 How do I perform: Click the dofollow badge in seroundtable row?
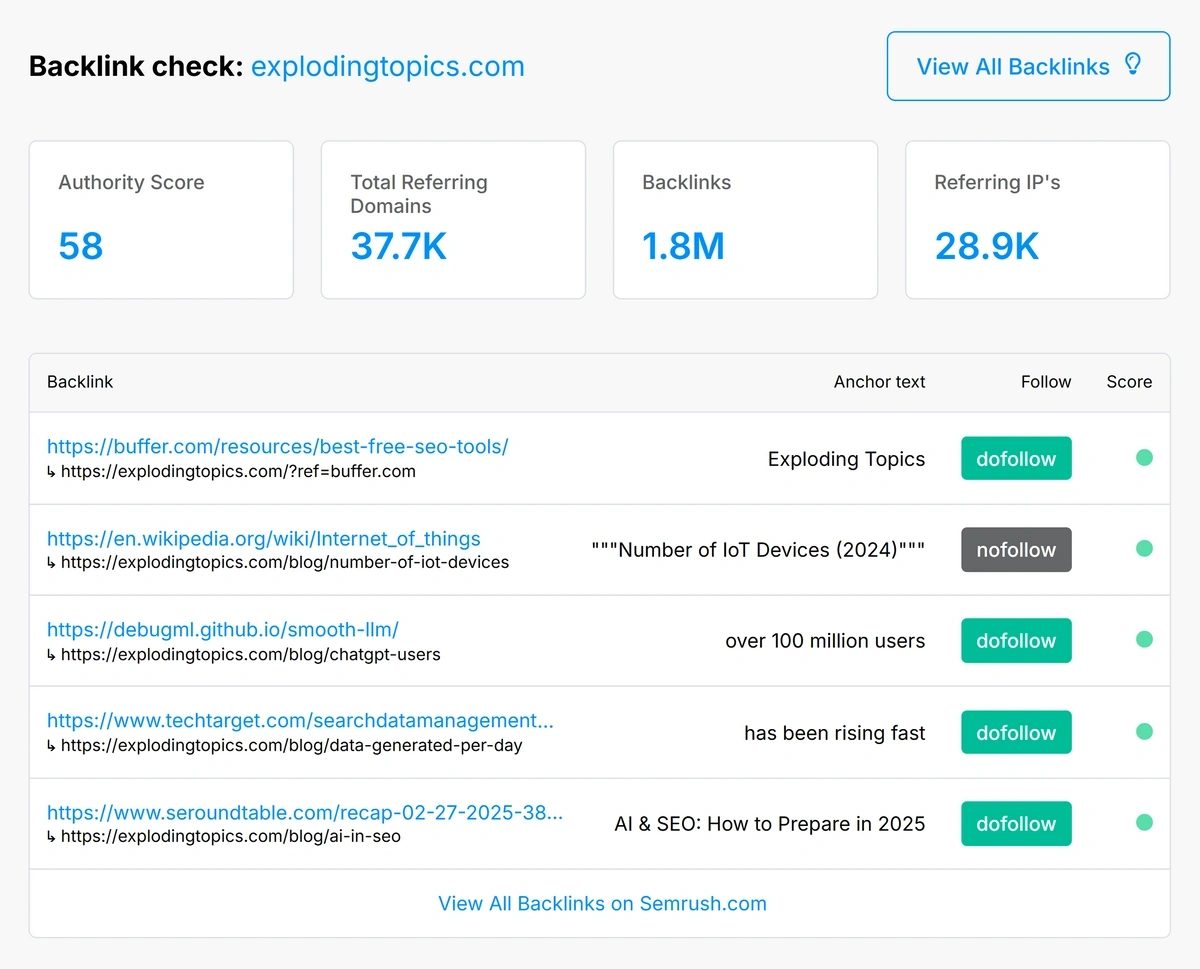1016,824
